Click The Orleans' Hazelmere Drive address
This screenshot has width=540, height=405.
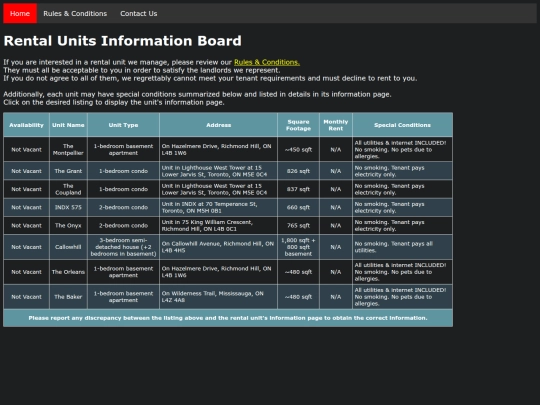click(219, 272)
